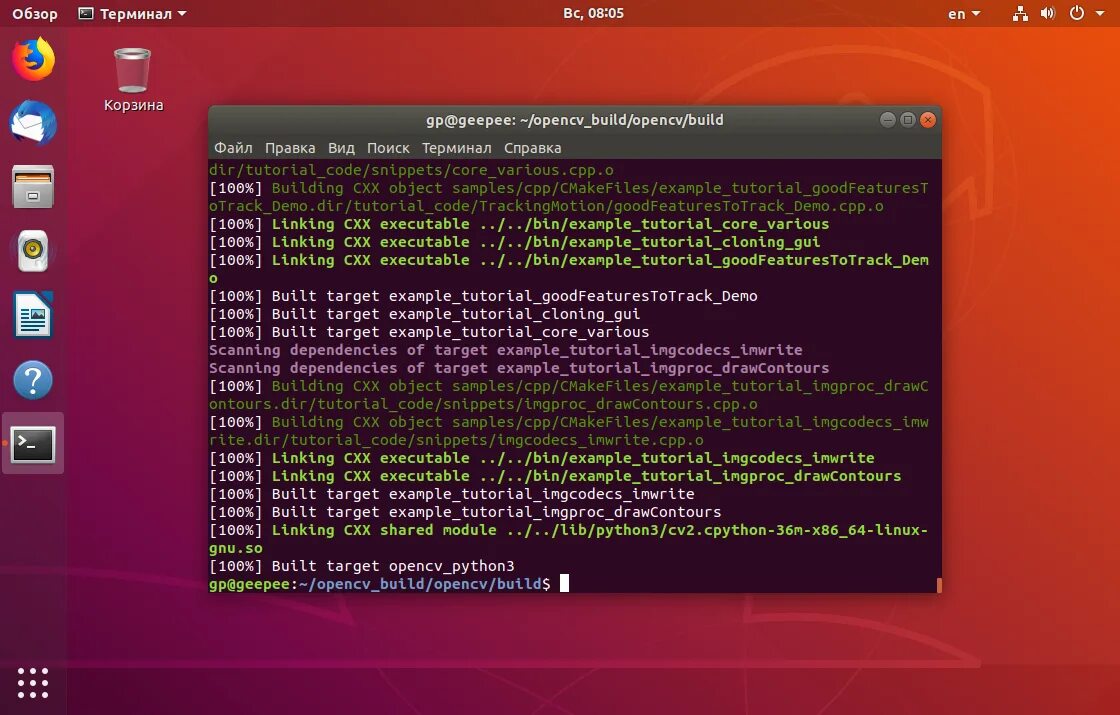The width and height of the screenshot is (1120, 715).
Task: Click the power icon in top bar
Action: point(1076,14)
